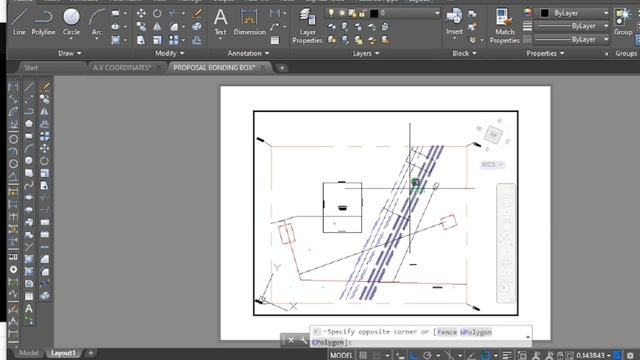Toggle layer freeze sun icon

pos(342,13)
